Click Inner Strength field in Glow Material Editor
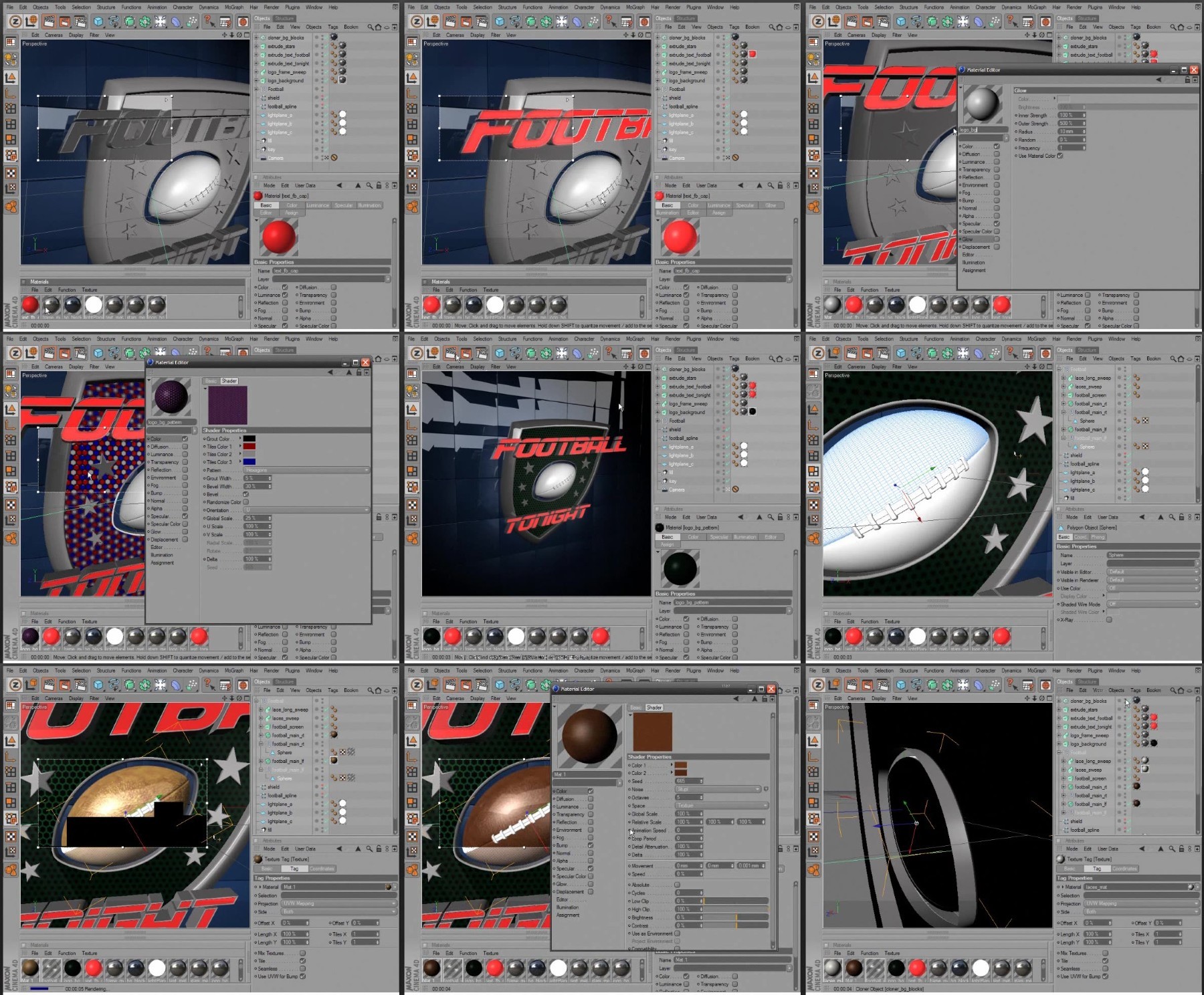The image size is (1204, 995). click(x=1072, y=116)
